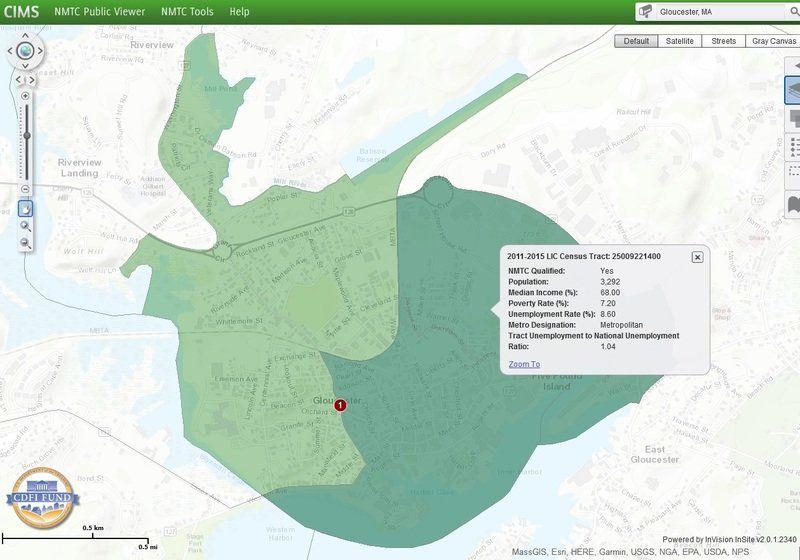Open the bookmarks map icon
Screen dimensions: 800x560
pyautogui.click(x=793, y=205)
